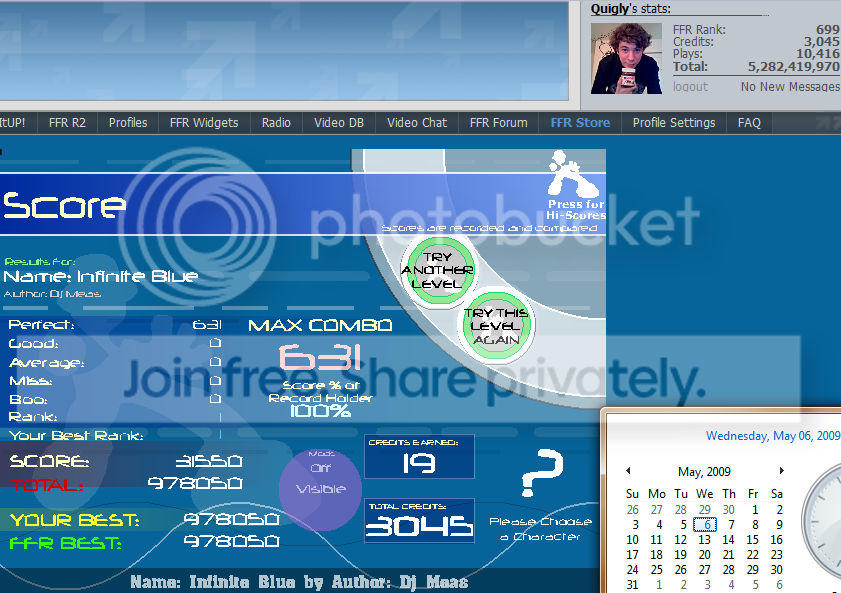Select May 6 in the calendar

[x=705, y=524]
